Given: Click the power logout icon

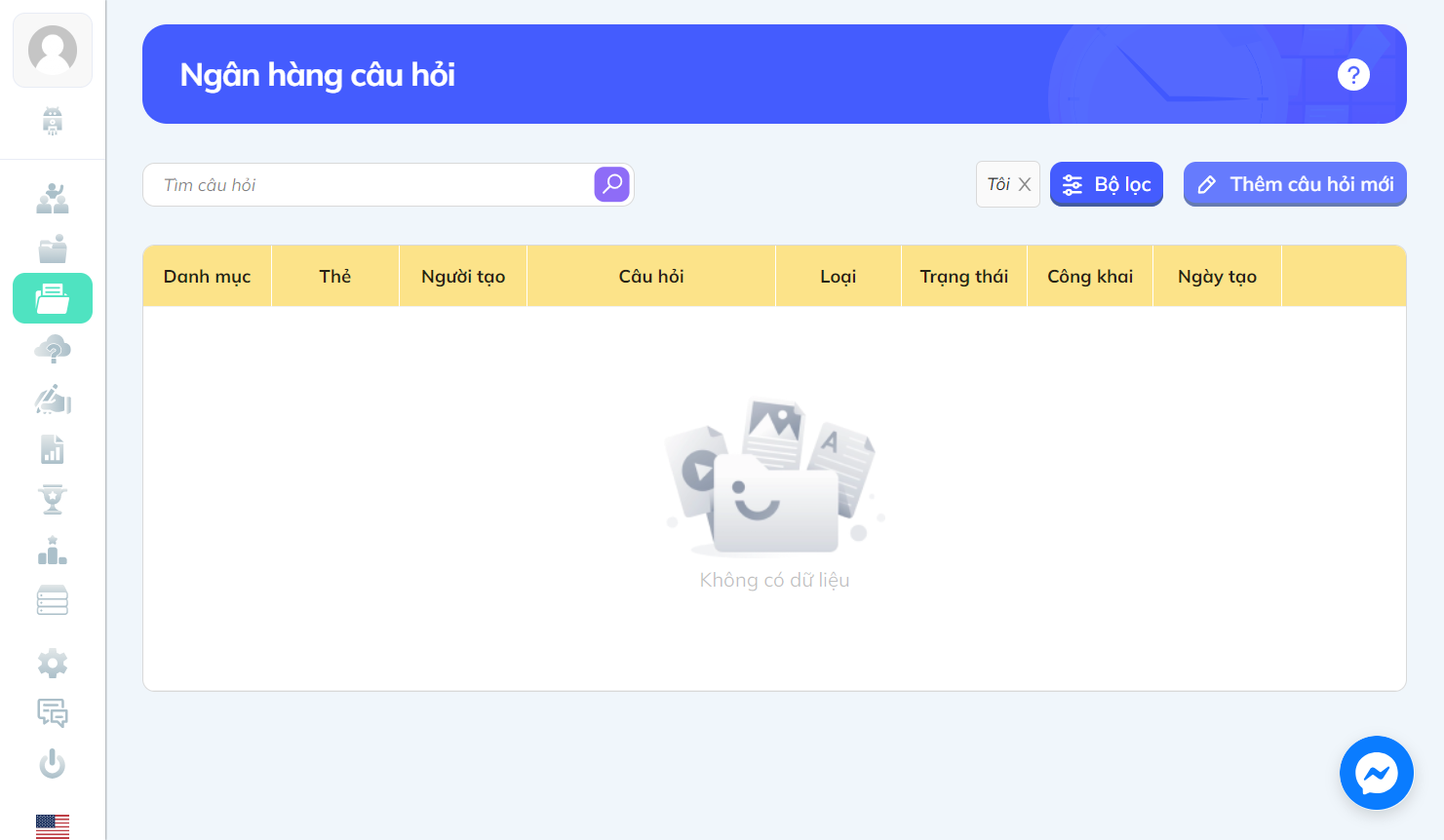Looking at the screenshot, I should [53, 764].
